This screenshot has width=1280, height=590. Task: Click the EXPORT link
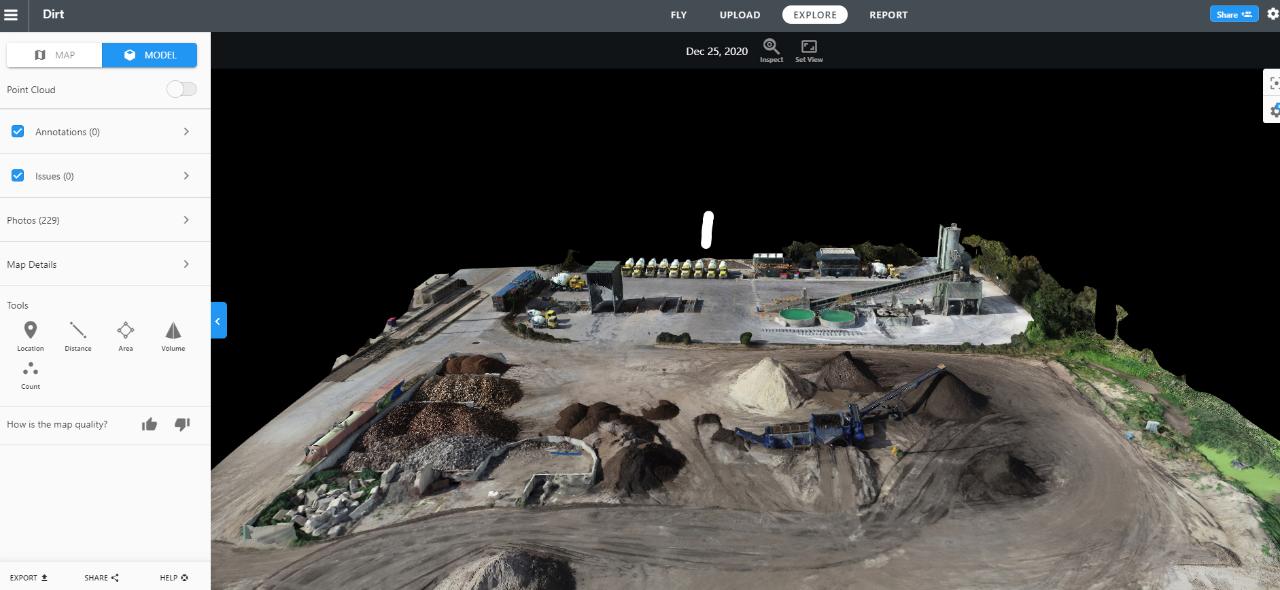[28, 577]
